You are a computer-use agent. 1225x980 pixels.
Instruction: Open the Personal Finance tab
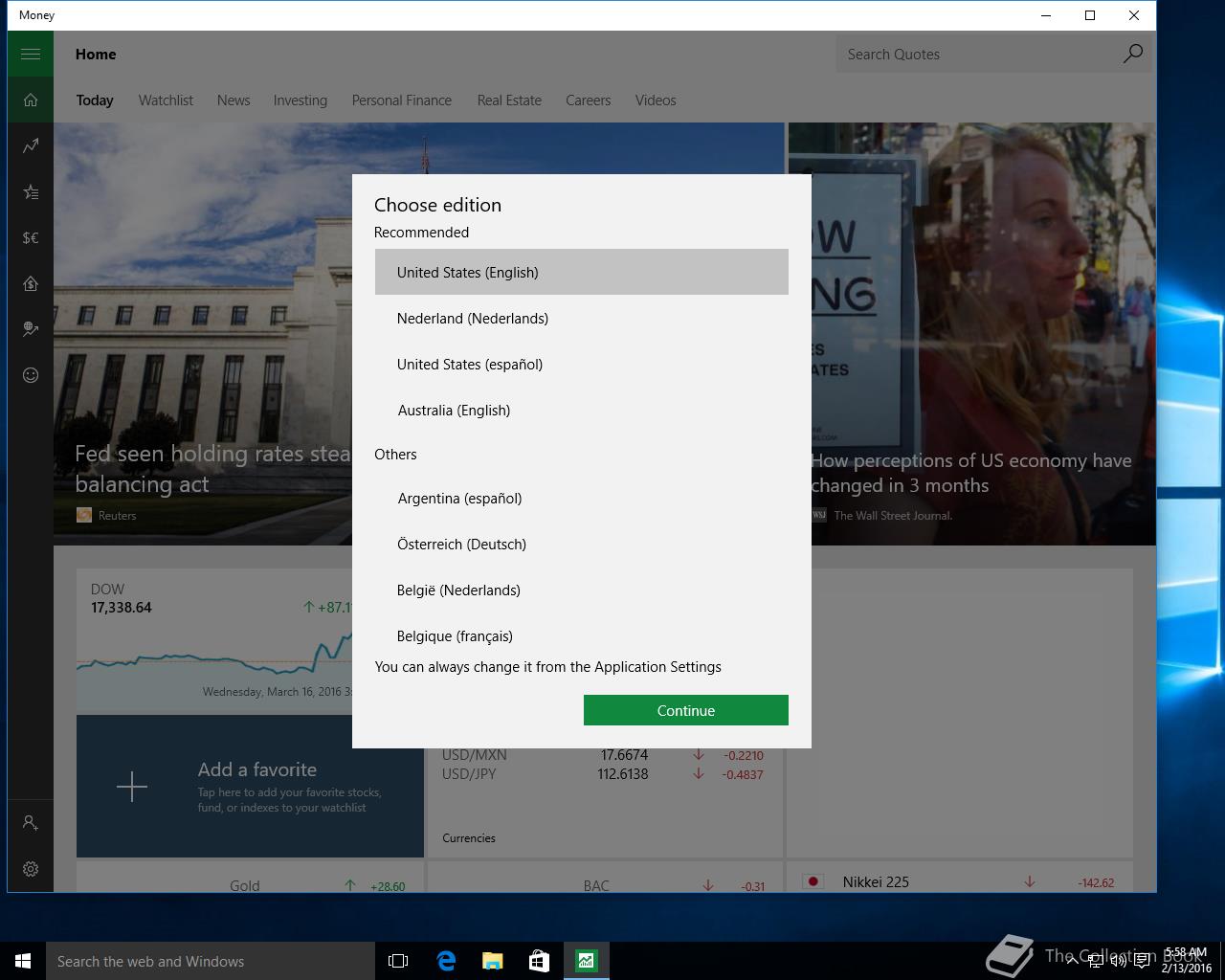coord(402,100)
